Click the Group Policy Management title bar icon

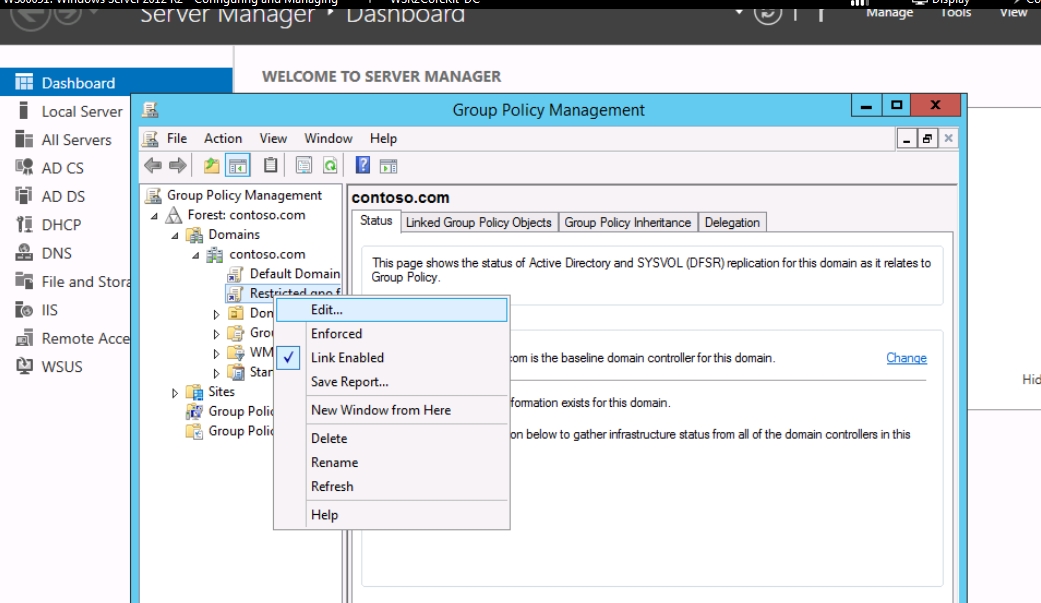point(150,110)
